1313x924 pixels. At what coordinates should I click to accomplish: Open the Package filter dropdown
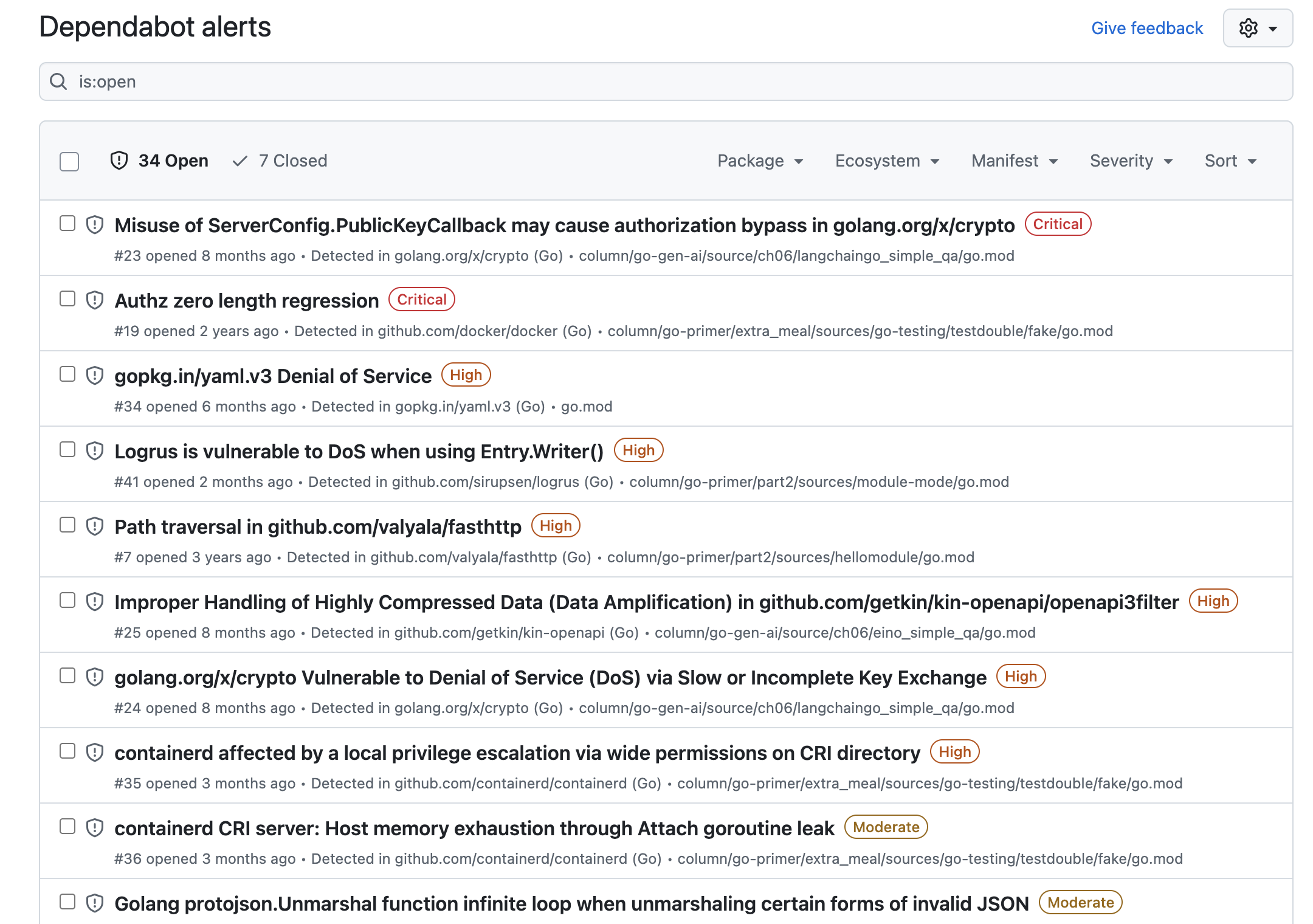(760, 160)
